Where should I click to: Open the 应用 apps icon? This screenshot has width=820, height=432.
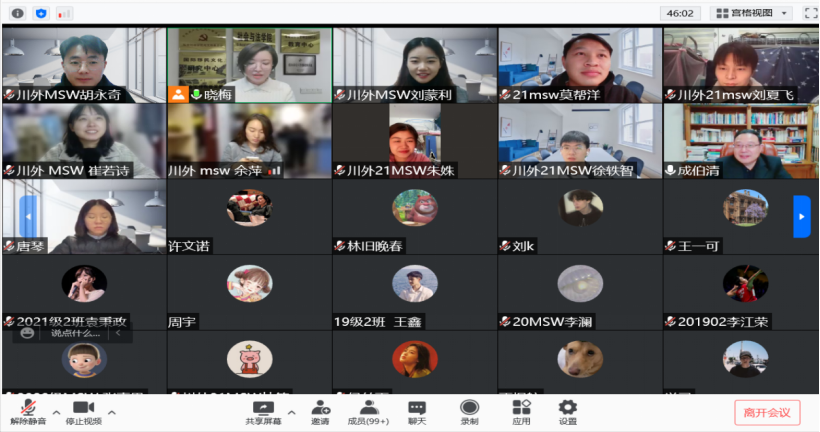click(x=521, y=411)
